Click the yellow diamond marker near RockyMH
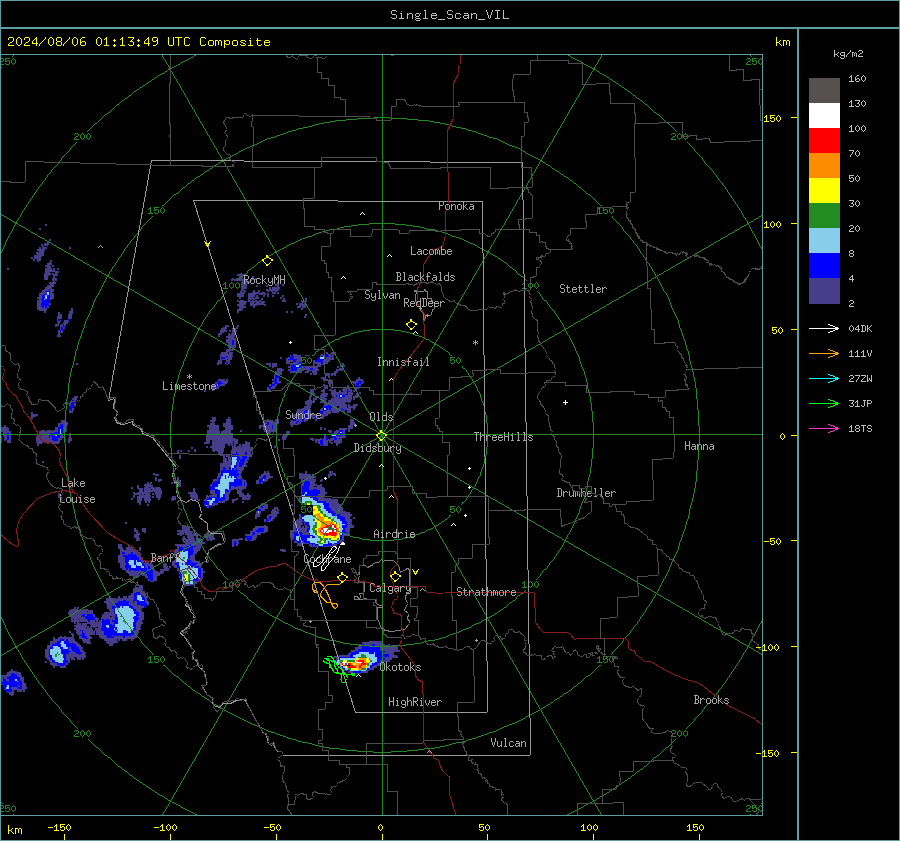The image size is (900, 841). [267, 261]
